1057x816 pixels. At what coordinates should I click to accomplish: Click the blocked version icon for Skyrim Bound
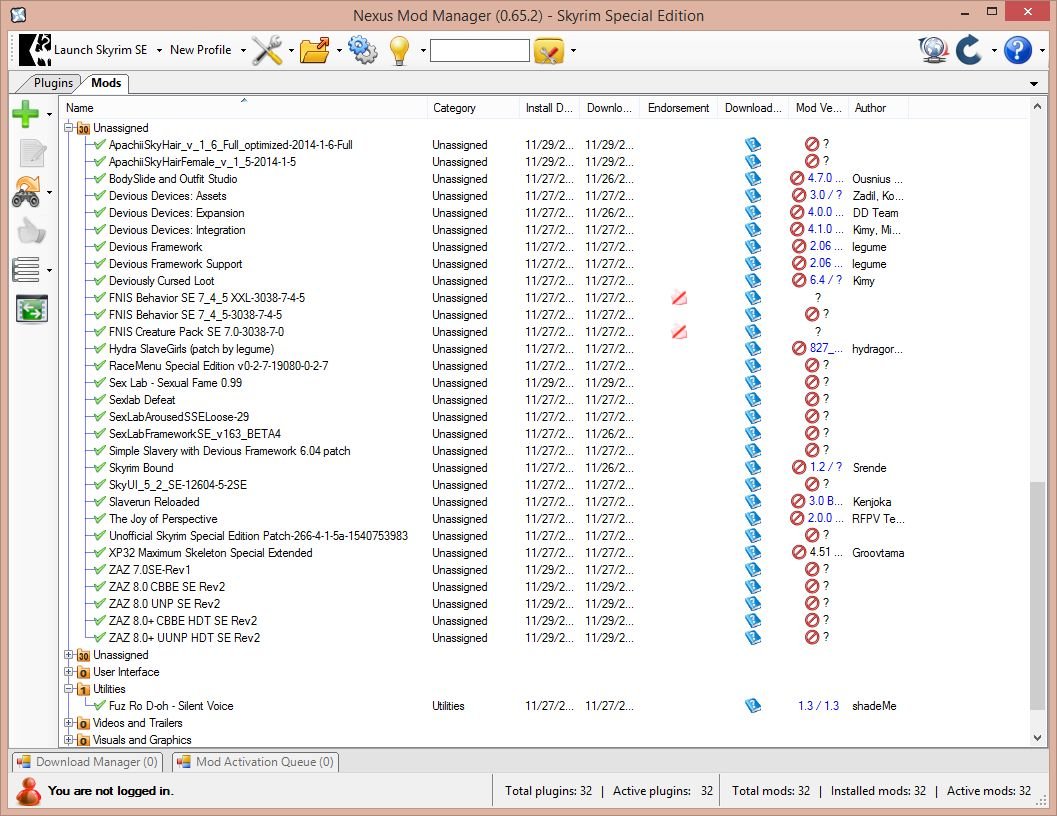pyautogui.click(x=799, y=467)
